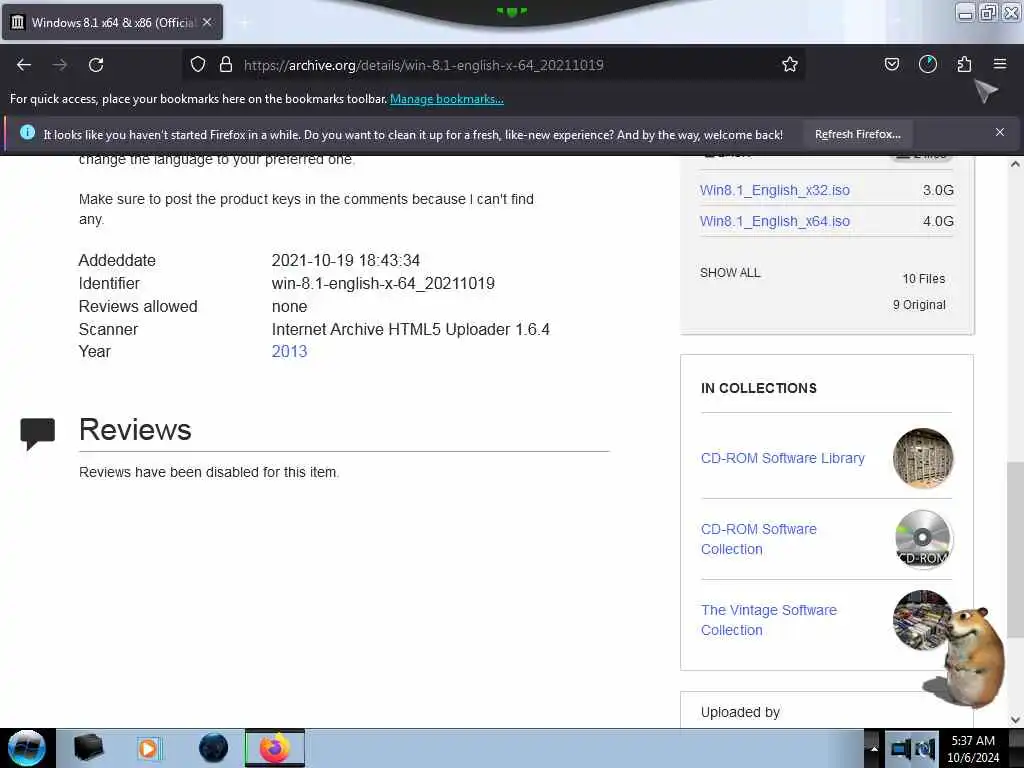The height and width of the screenshot is (768, 1024).
Task: Click the scrollbar up arrow
Action: pyautogui.click(x=1015, y=165)
